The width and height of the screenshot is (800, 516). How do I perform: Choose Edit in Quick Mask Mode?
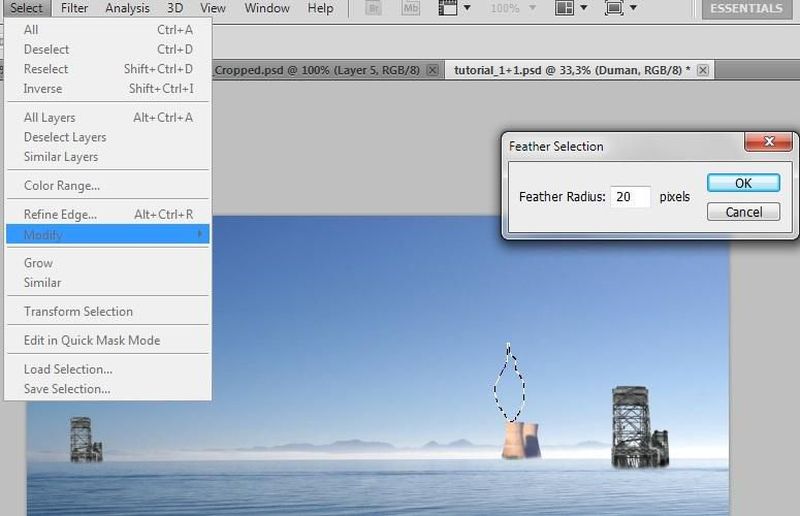(92, 340)
